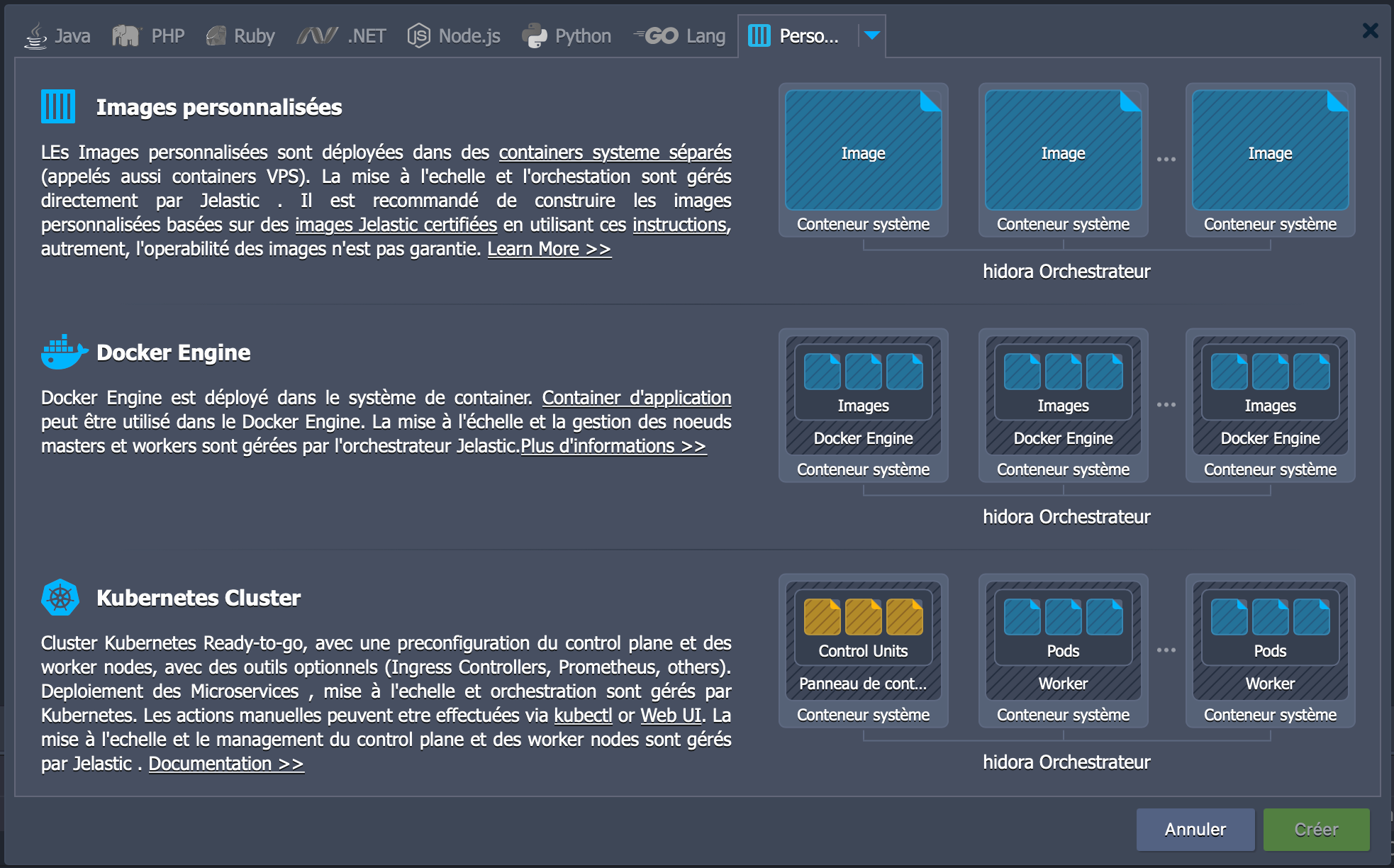Switch to the Java tab
This screenshot has width=1394, height=868.
(57, 35)
